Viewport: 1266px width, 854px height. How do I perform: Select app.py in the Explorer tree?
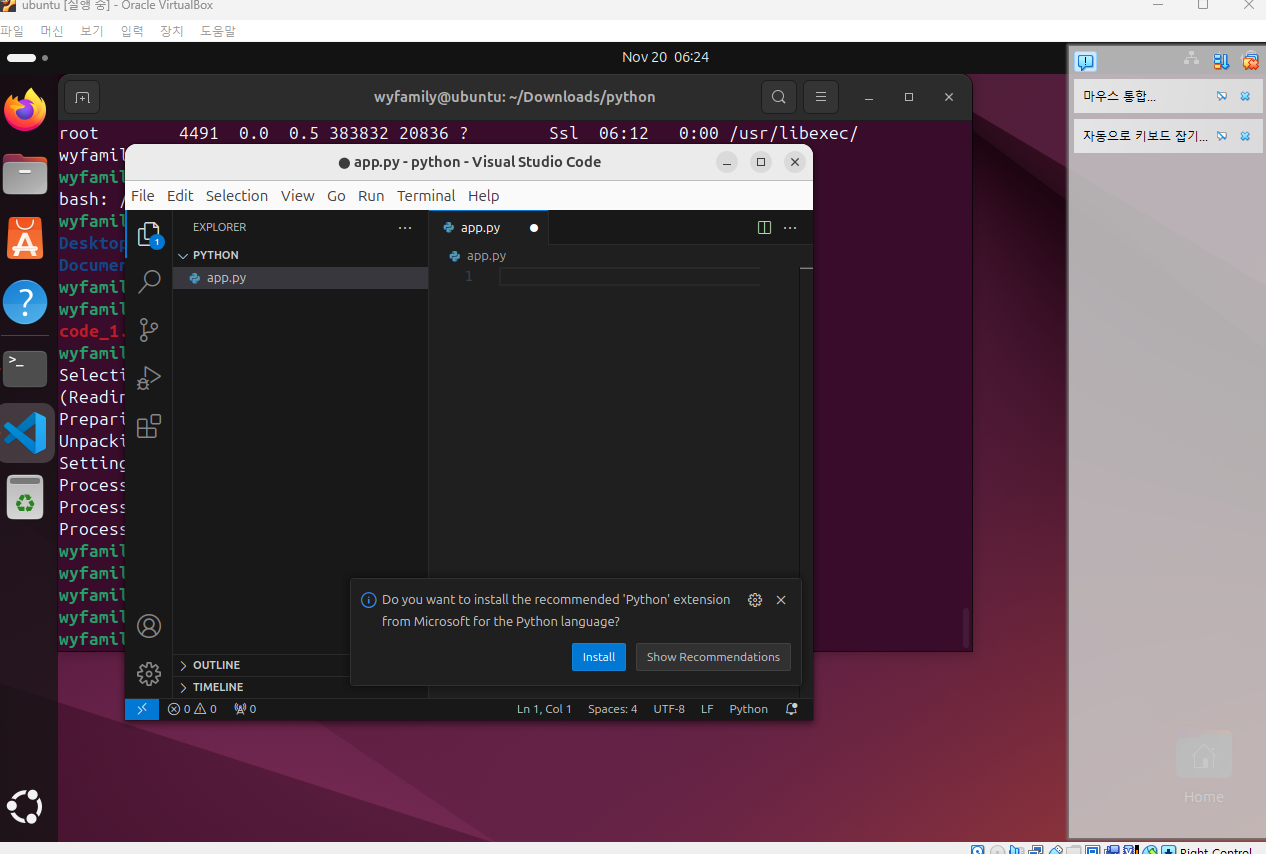pos(300,278)
